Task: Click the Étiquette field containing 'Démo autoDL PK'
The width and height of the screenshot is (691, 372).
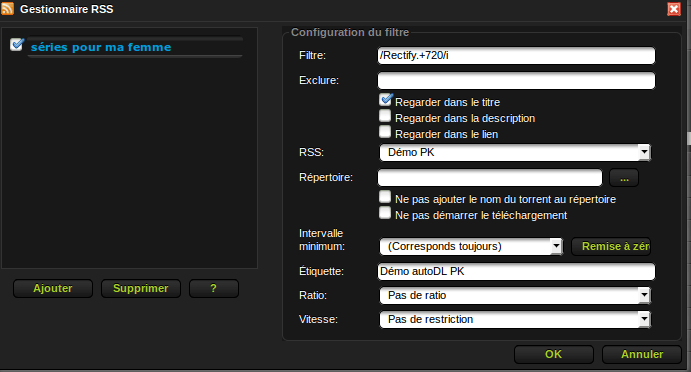Action: coord(516,272)
